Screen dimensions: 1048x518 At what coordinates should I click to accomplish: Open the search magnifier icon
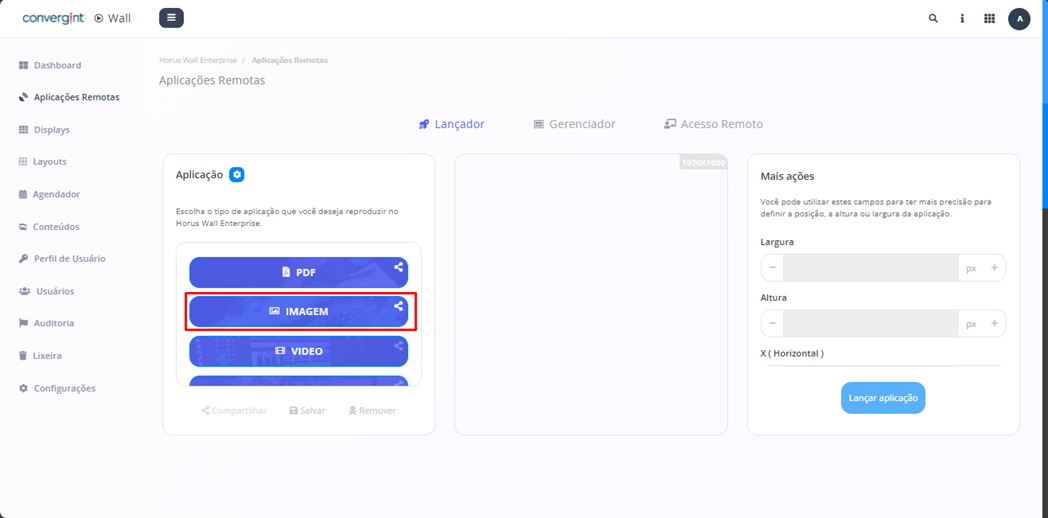933,18
